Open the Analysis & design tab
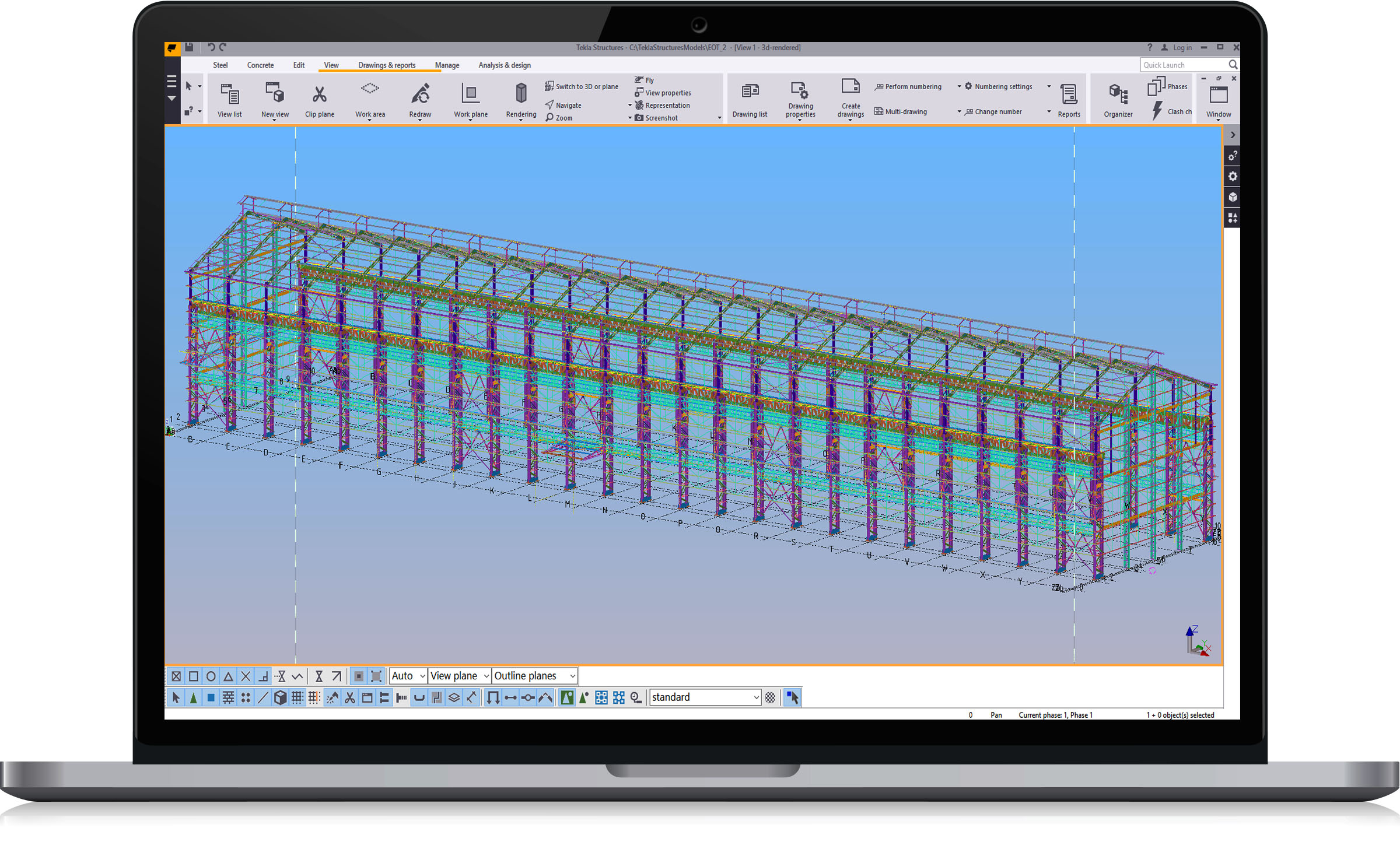The width and height of the screenshot is (1400, 842). [x=505, y=65]
